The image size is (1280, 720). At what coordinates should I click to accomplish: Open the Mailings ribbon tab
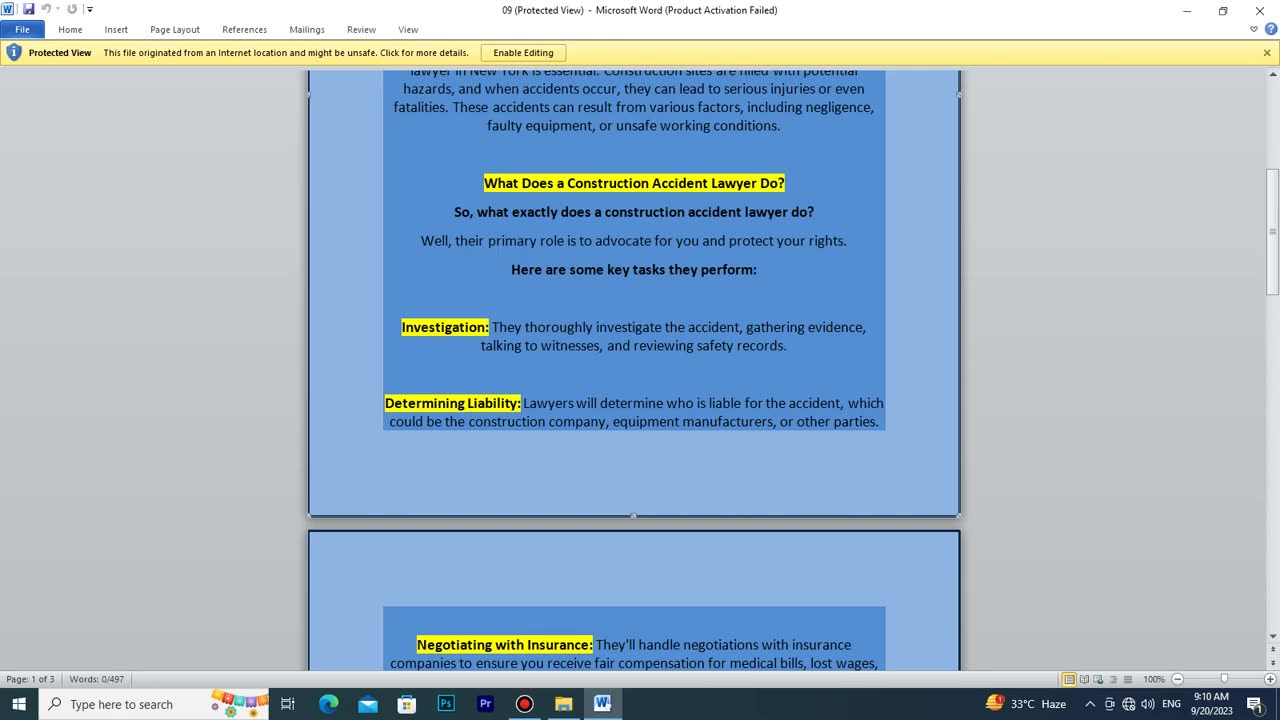pos(307,30)
